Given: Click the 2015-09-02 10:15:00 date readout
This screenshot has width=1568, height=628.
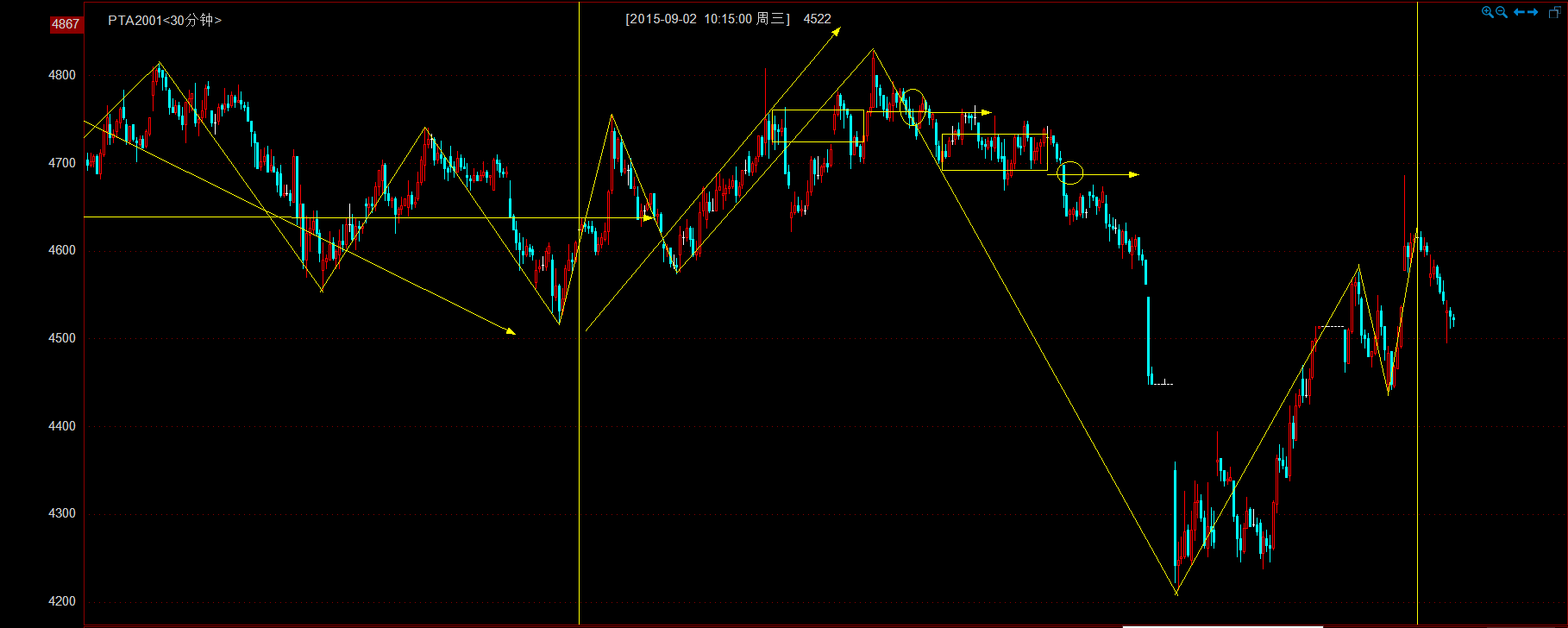Looking at the screenshot, I should tap(707, 19).
